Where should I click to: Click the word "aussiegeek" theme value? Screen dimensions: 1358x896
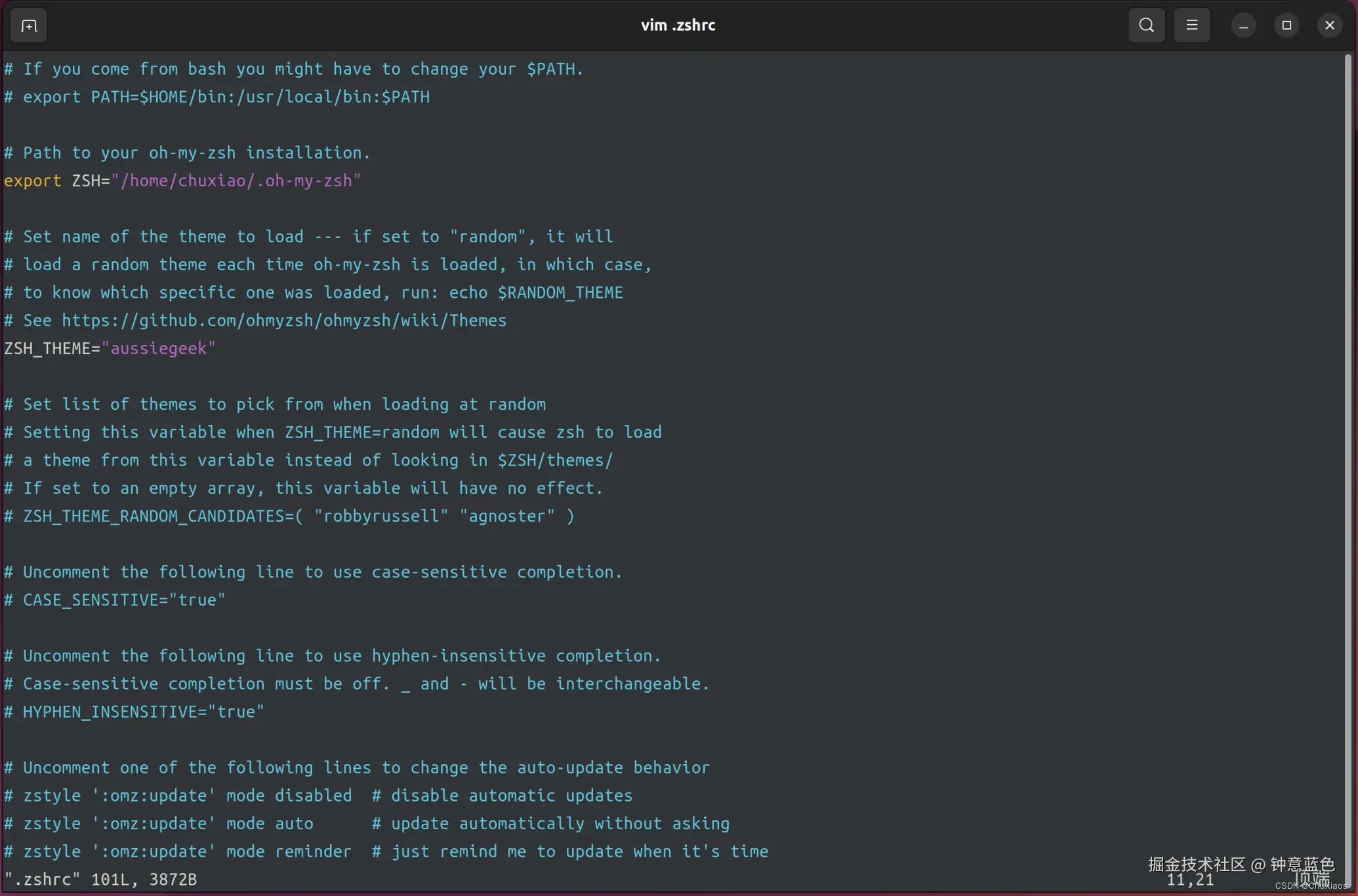coord(159,348)
